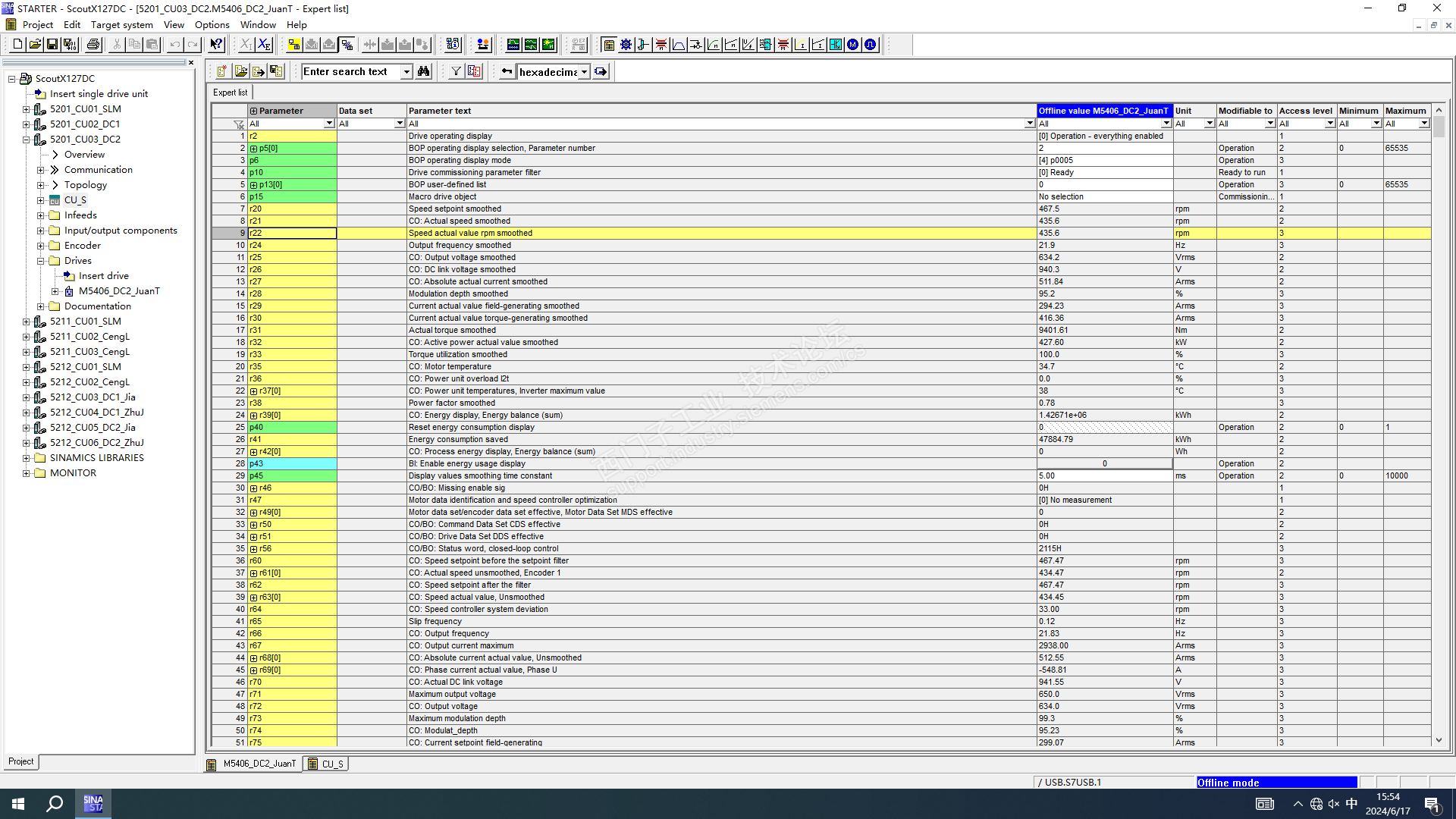Open the hexadecimal number format dropdown

pyautogui.click(x=584, y=72)
